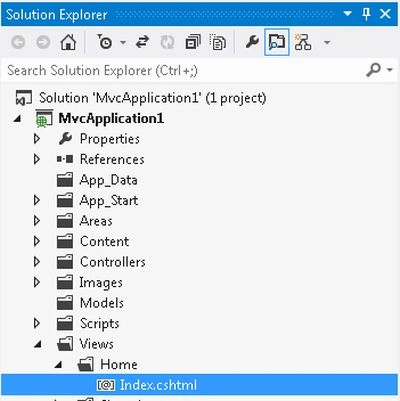
Task: Click the Search Solution Explorer field
Action: coord(183,70)
